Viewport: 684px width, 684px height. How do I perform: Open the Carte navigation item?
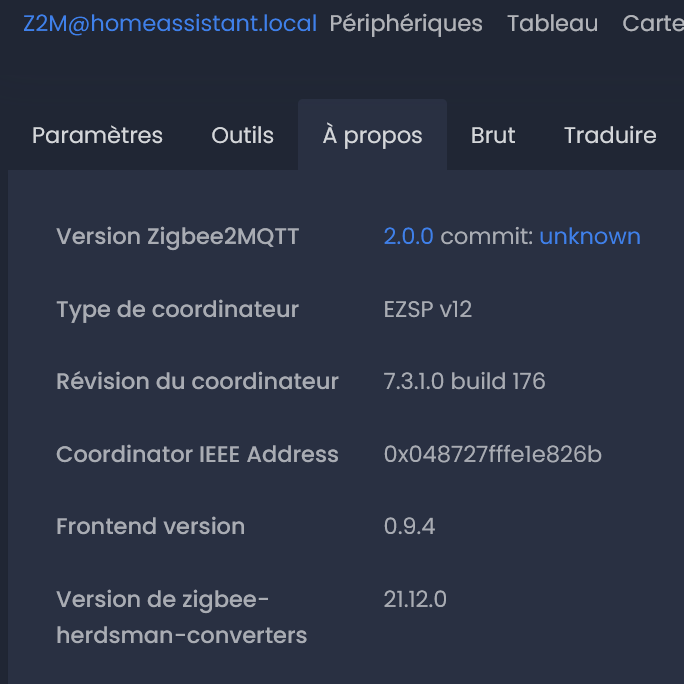pyautogui.click(x=652, y=23)
